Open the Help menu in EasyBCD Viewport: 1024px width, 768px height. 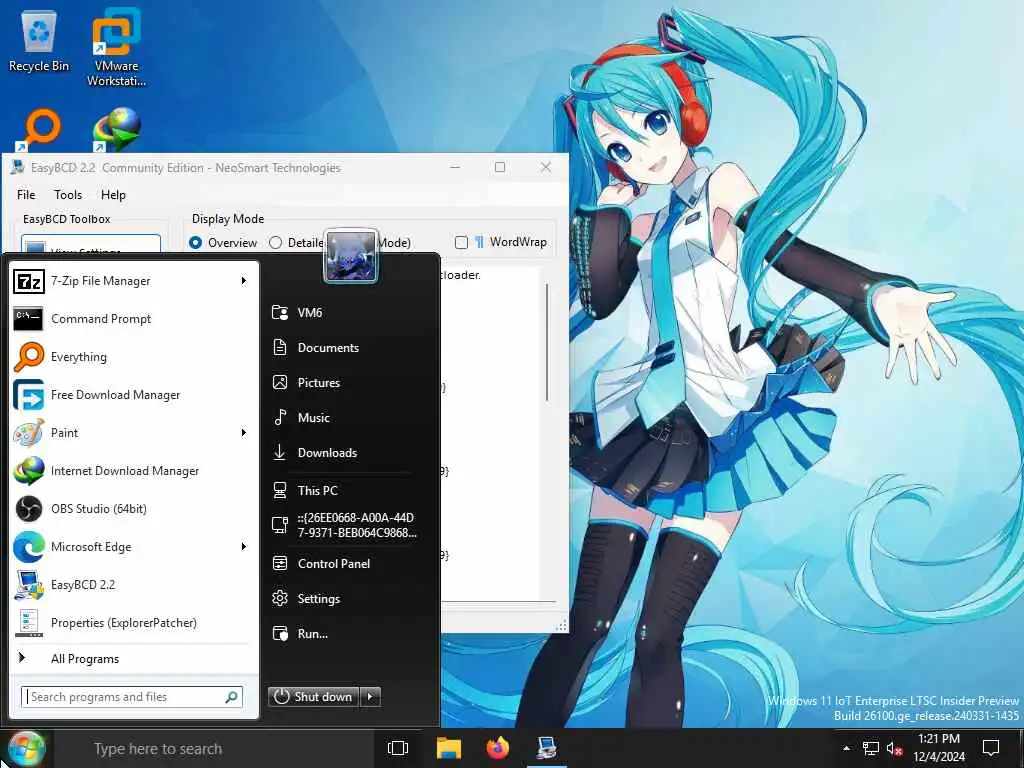tap(113, 195)
